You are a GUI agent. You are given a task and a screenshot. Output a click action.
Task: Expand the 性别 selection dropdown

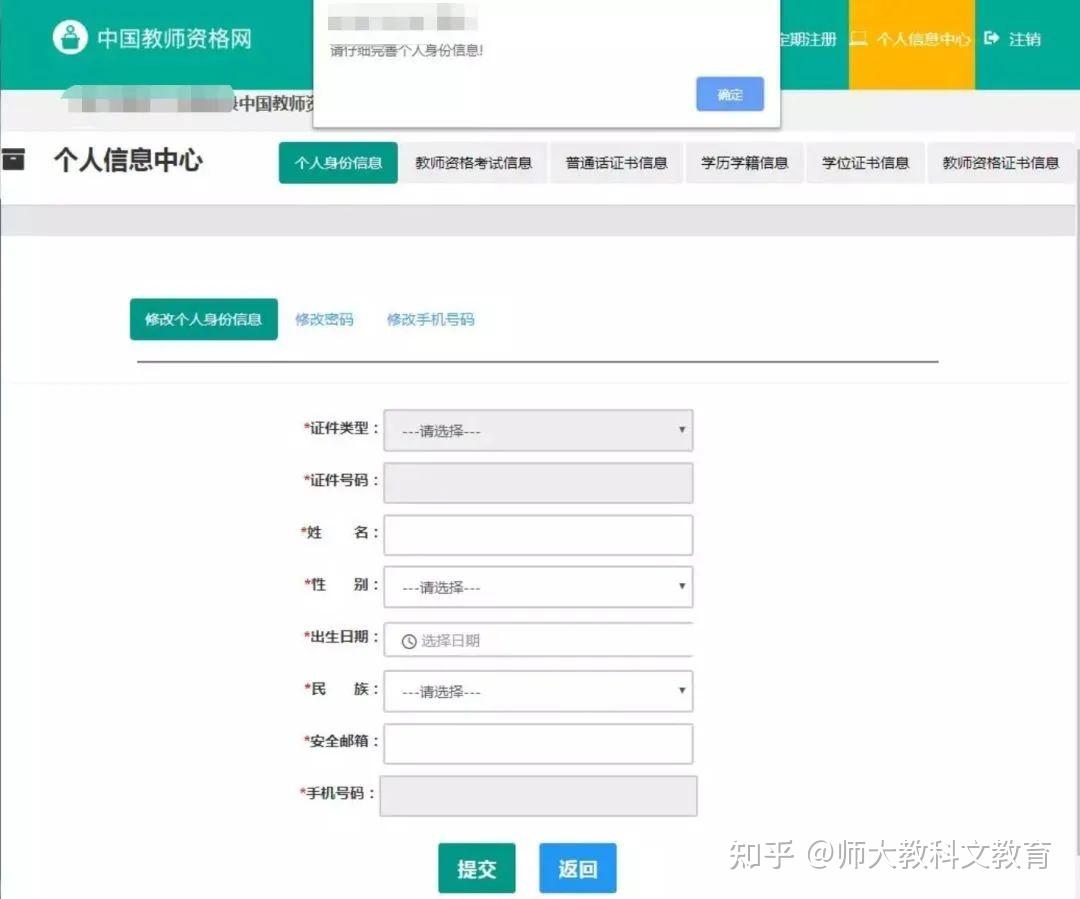(538, 587)
